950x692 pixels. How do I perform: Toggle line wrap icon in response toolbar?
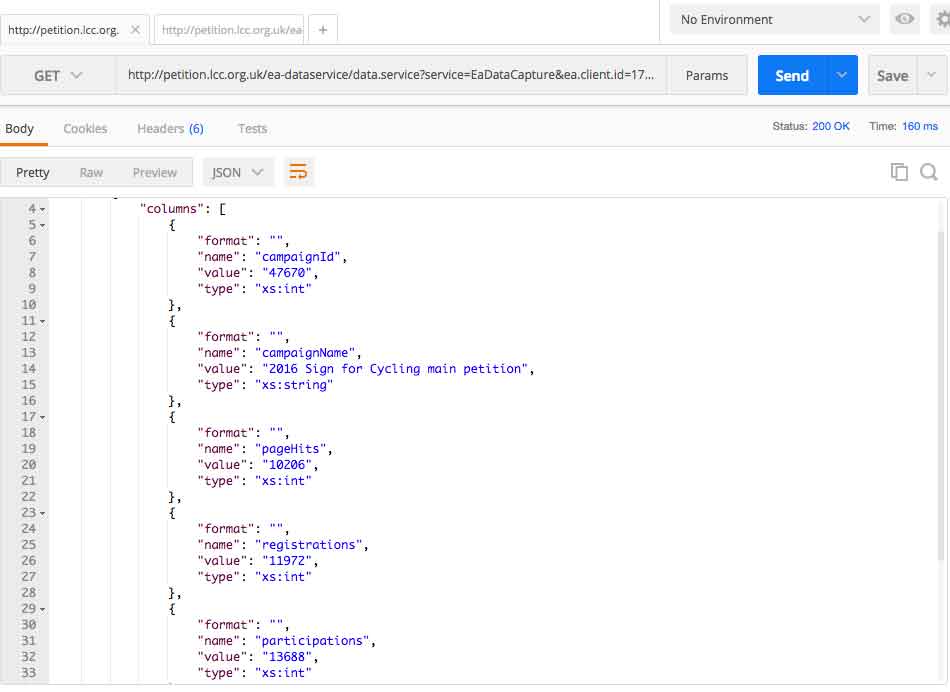coord(298,172)
